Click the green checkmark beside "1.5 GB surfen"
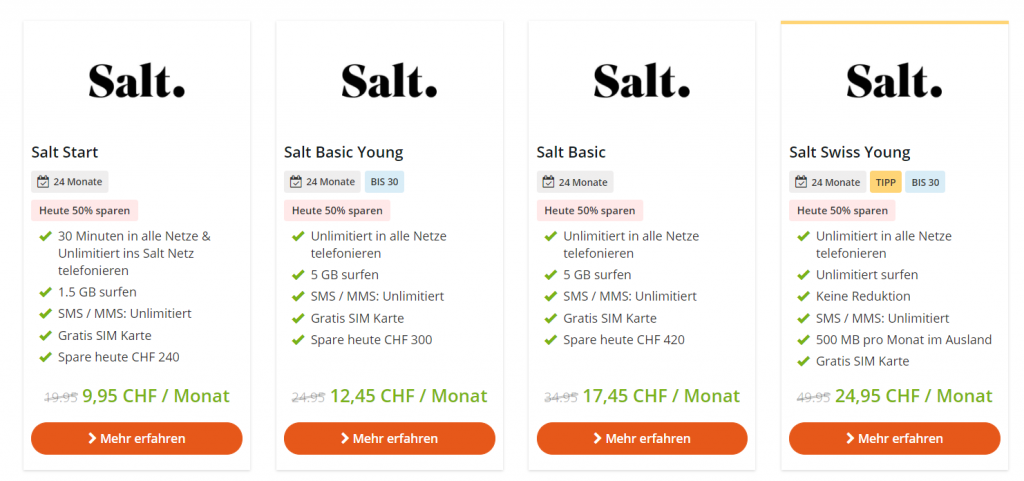This screenshot has width=1024, height=481. click(x=45, y=292)
